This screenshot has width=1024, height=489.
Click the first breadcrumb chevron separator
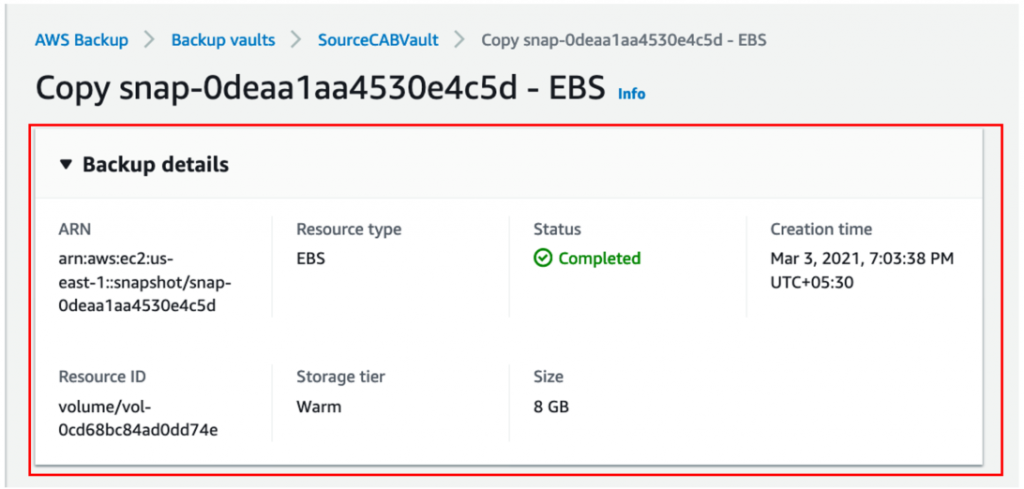pos(150,40)
